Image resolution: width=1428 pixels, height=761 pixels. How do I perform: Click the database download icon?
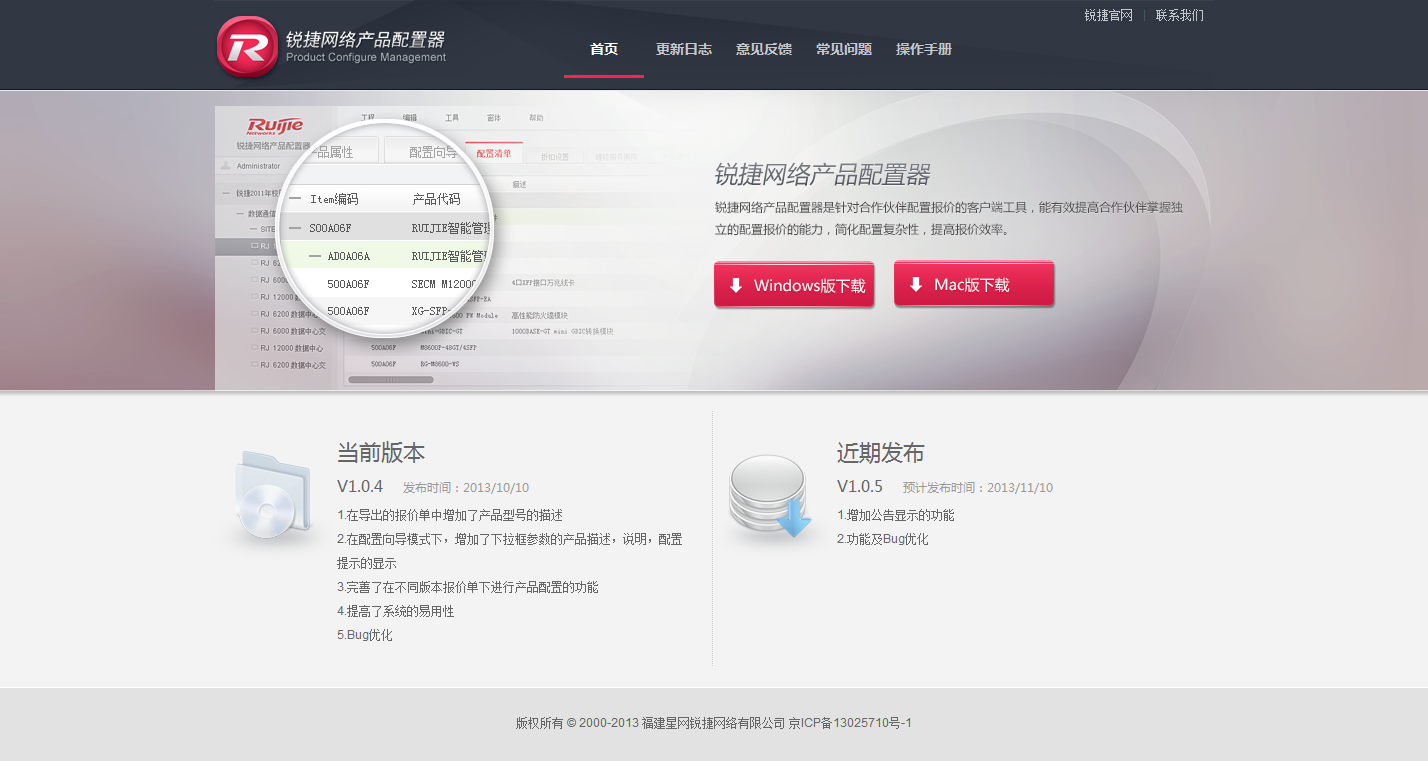[x=770, y=496]
